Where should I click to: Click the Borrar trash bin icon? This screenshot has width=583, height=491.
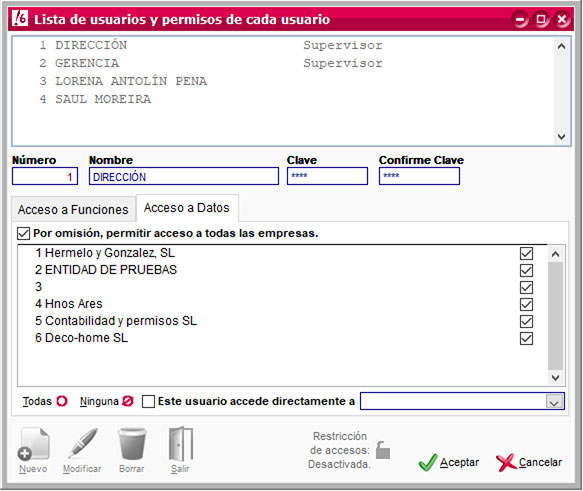click(132, 444)
